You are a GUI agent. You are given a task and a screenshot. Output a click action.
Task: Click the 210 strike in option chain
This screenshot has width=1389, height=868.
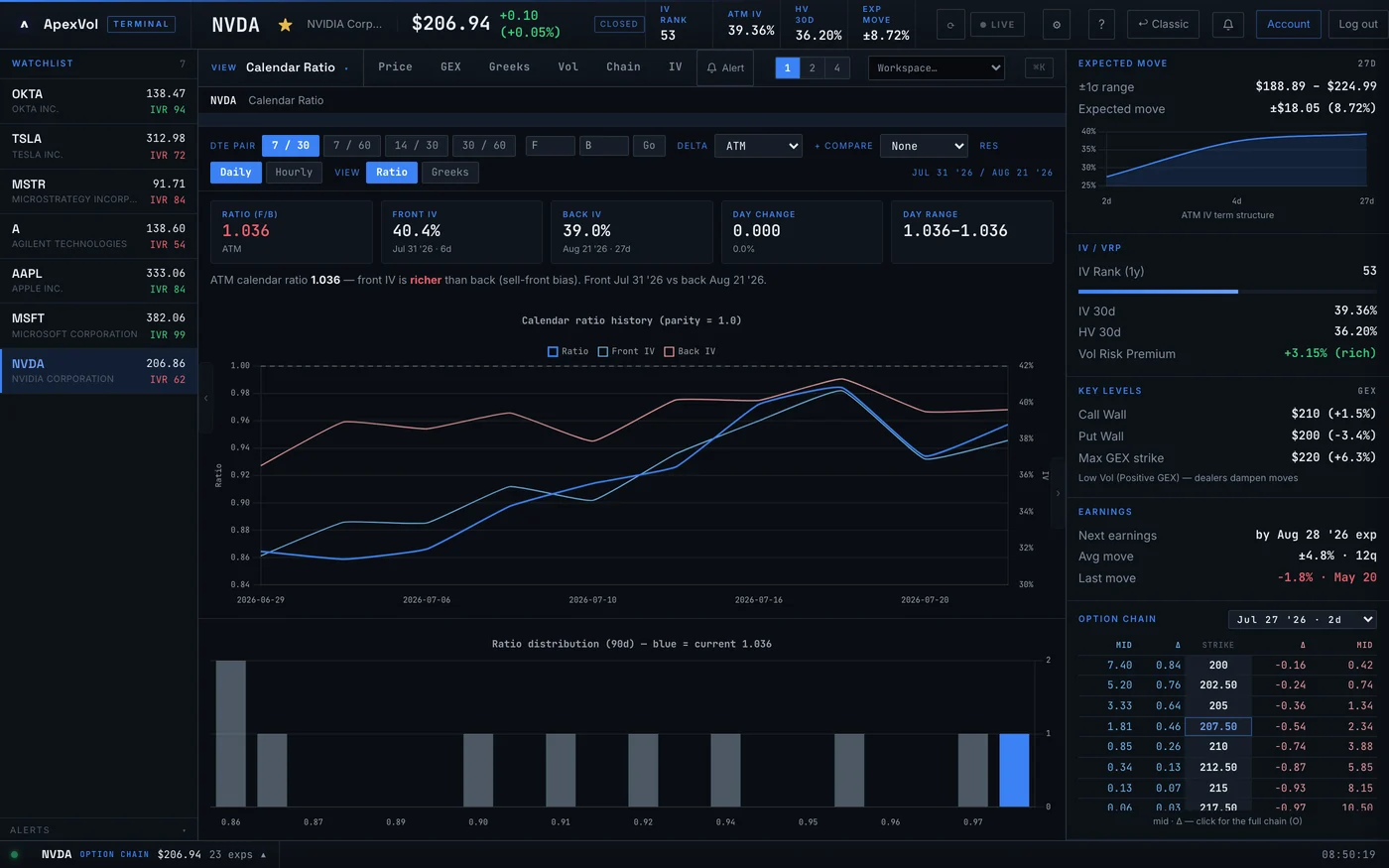click(x=1218, y=746)
